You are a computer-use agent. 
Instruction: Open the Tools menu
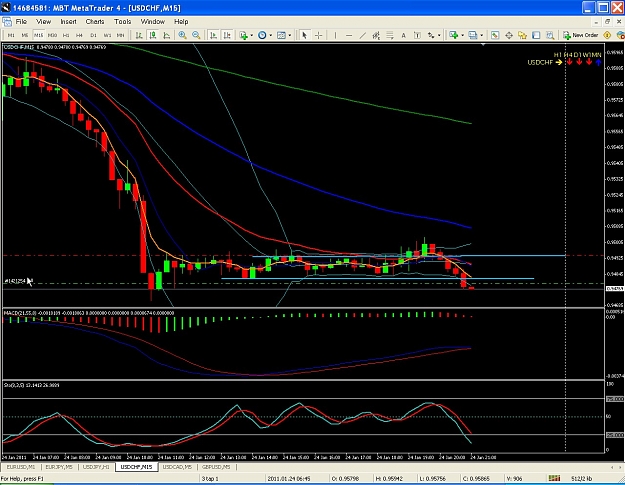point(122,22)
